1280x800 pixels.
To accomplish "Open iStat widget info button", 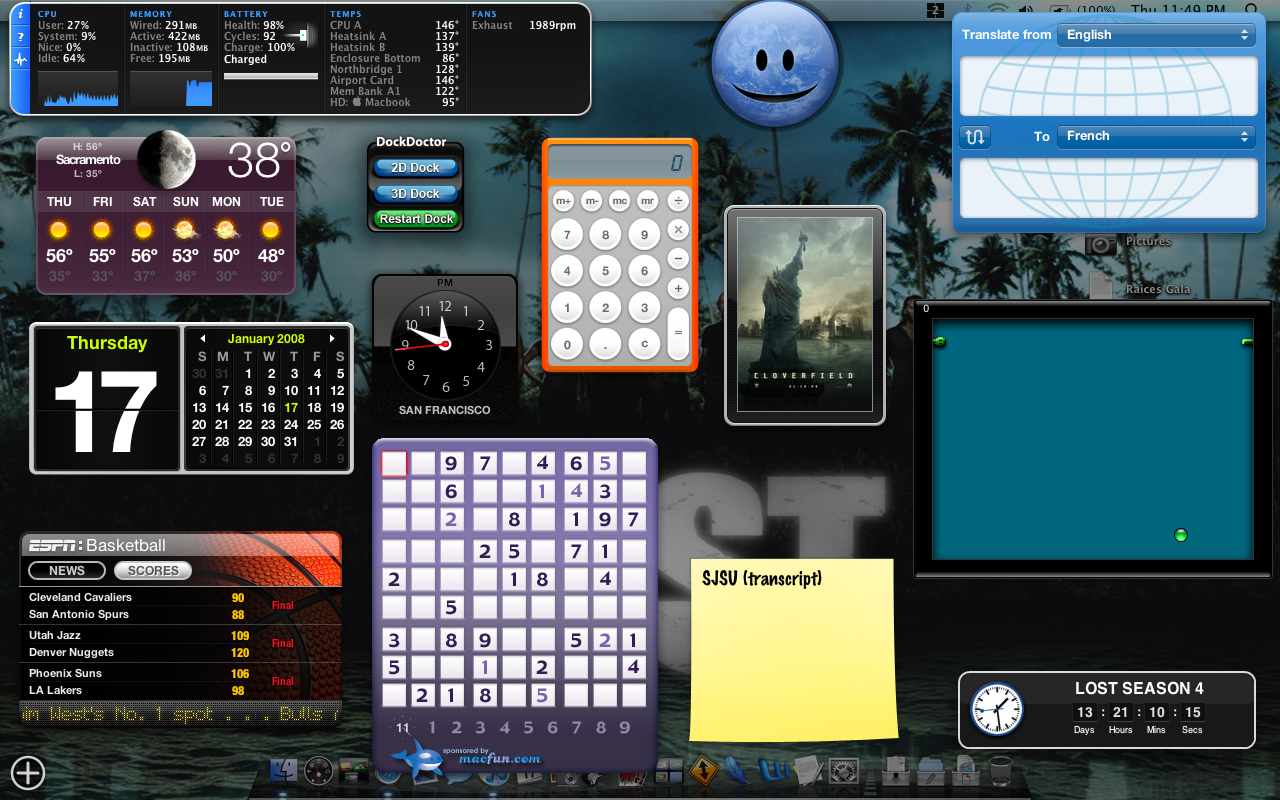I will click(x=21, y=16).
